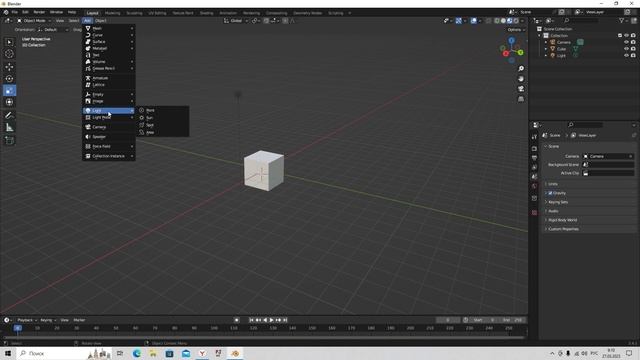
Task: Select the Rotate tool
Action: [9, 78]
